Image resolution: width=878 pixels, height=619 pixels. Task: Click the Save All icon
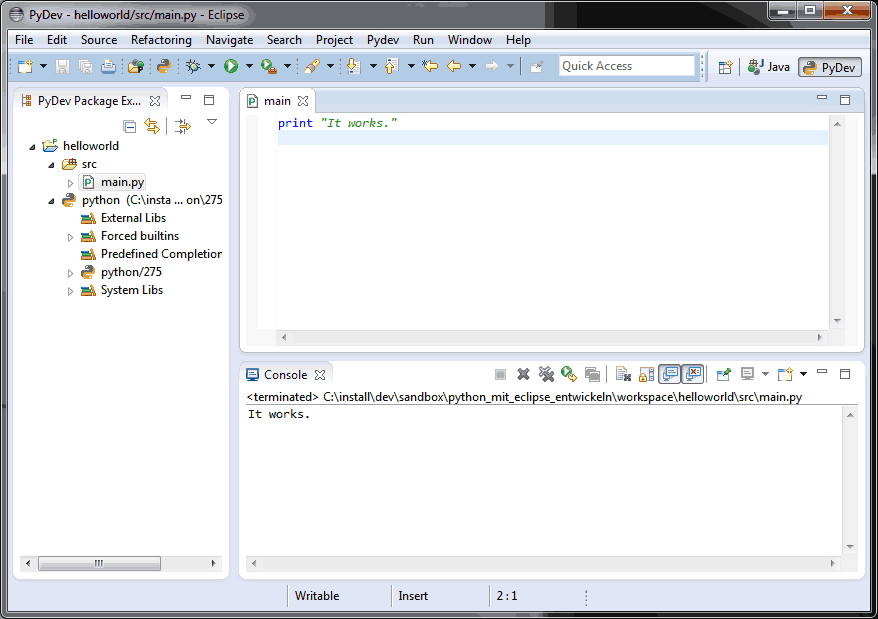point(85,67)
